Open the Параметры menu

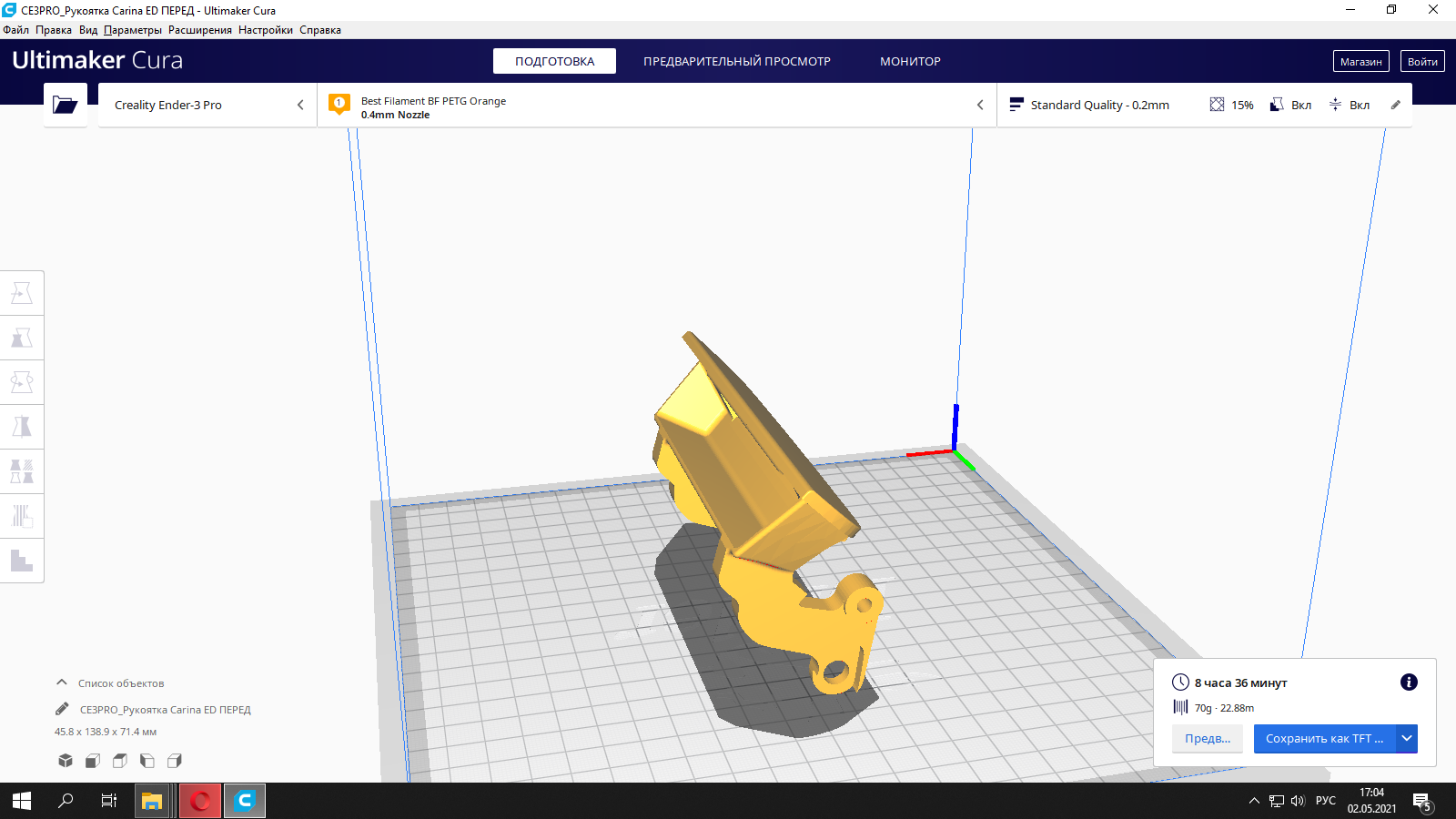(x=133, y=30)
